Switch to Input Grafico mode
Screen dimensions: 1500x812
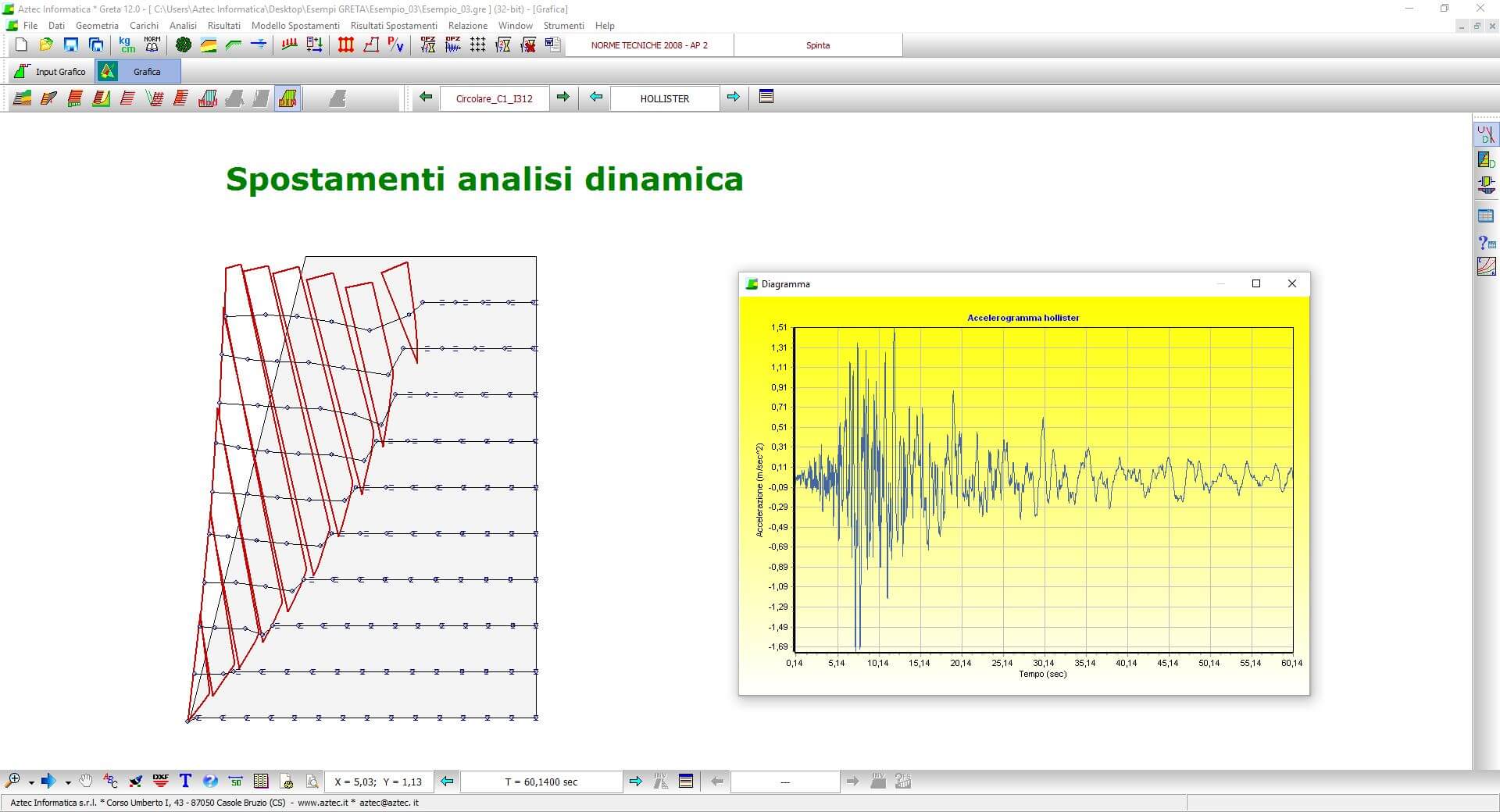(x=51, y=72)
